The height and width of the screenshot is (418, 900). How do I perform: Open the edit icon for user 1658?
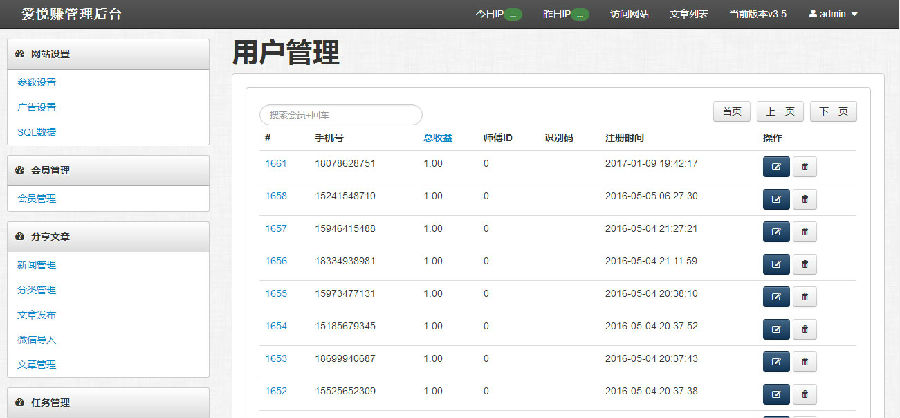776,199
